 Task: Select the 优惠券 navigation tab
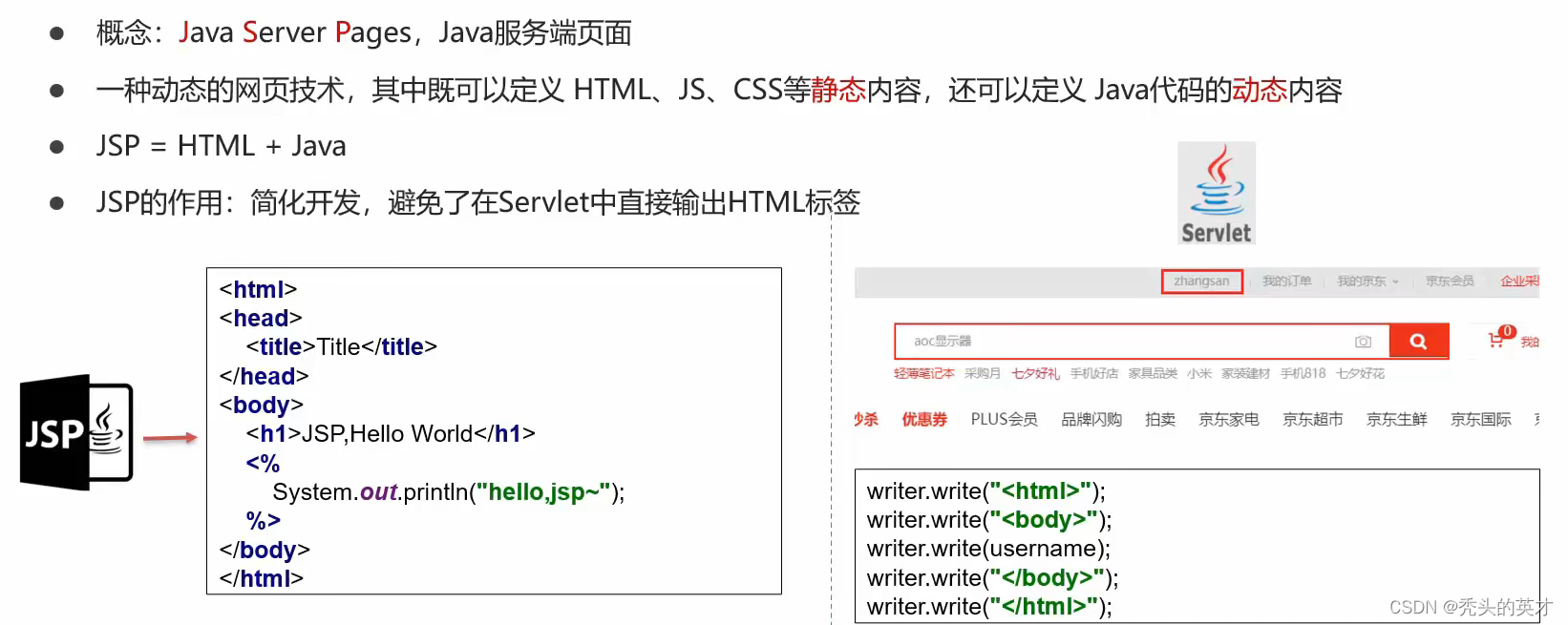924,419
